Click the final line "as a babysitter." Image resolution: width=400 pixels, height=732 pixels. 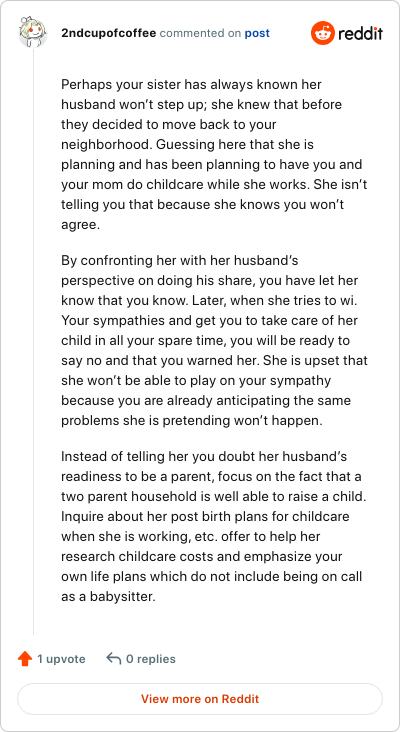[x=108, y=596]
